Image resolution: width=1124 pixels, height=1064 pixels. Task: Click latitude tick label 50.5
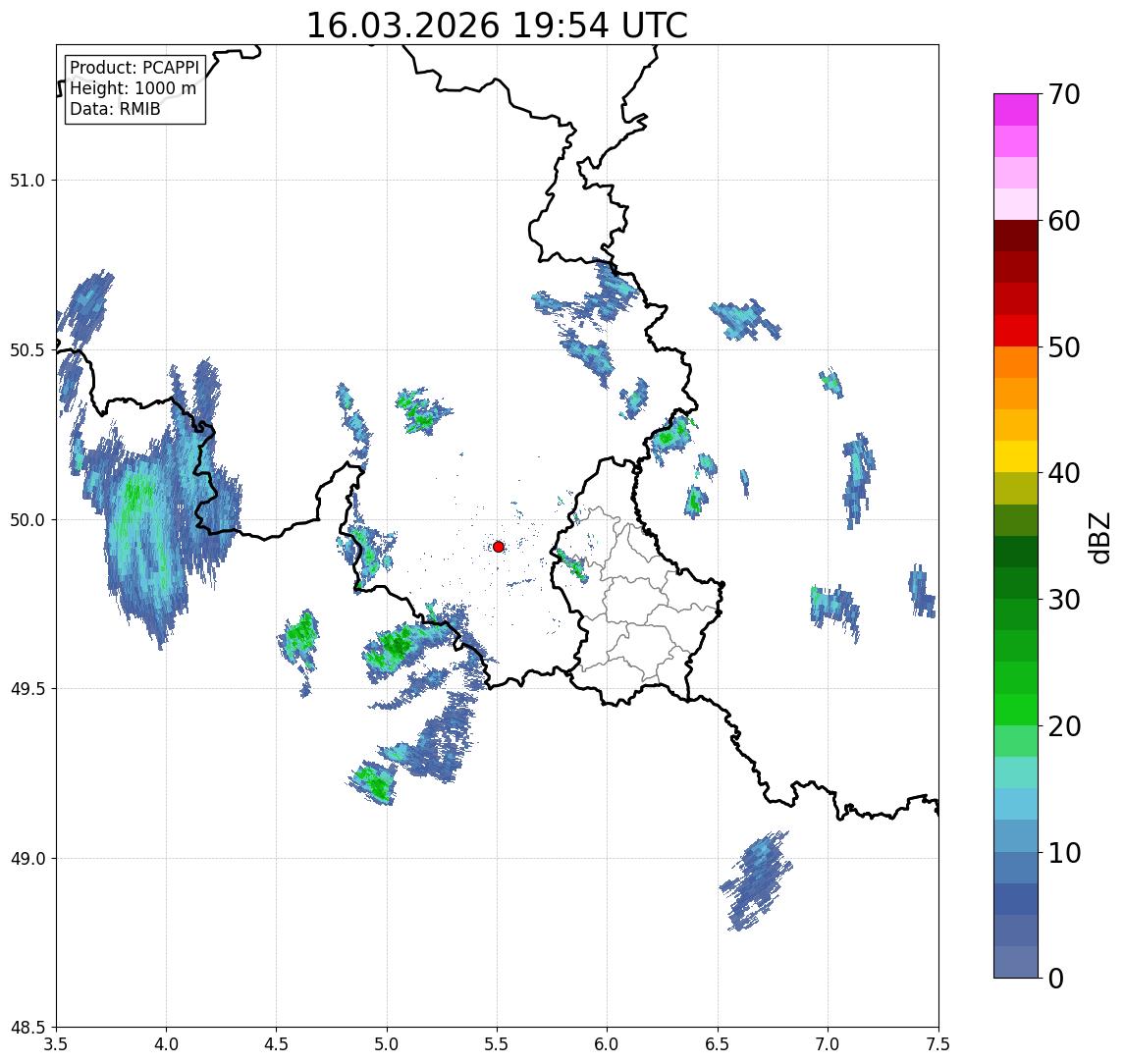(27, 350)
